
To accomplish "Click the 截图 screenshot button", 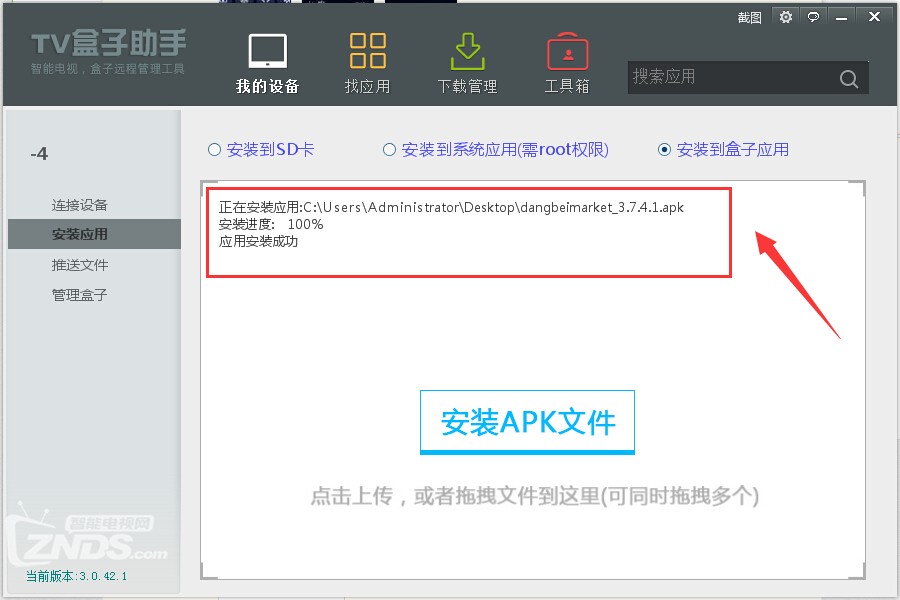I will [748, 16].
